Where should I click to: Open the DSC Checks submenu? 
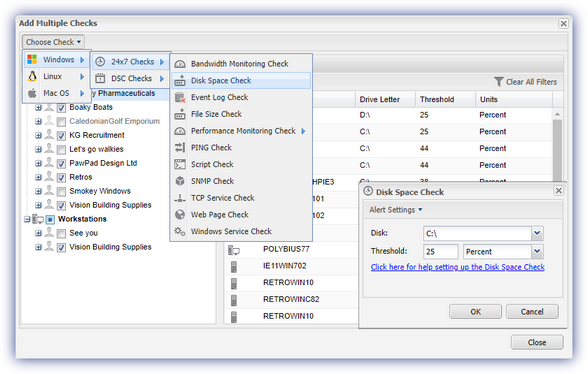[131, 78]
